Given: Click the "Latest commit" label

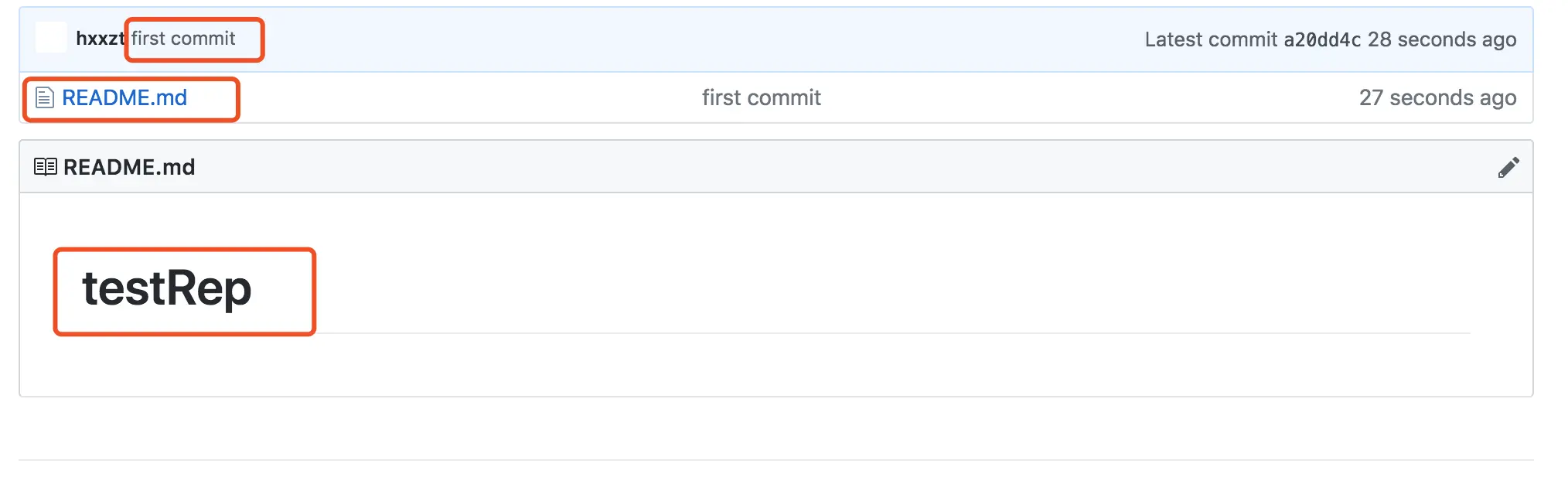Looking at the screenshot, I should click(1211, 39).
